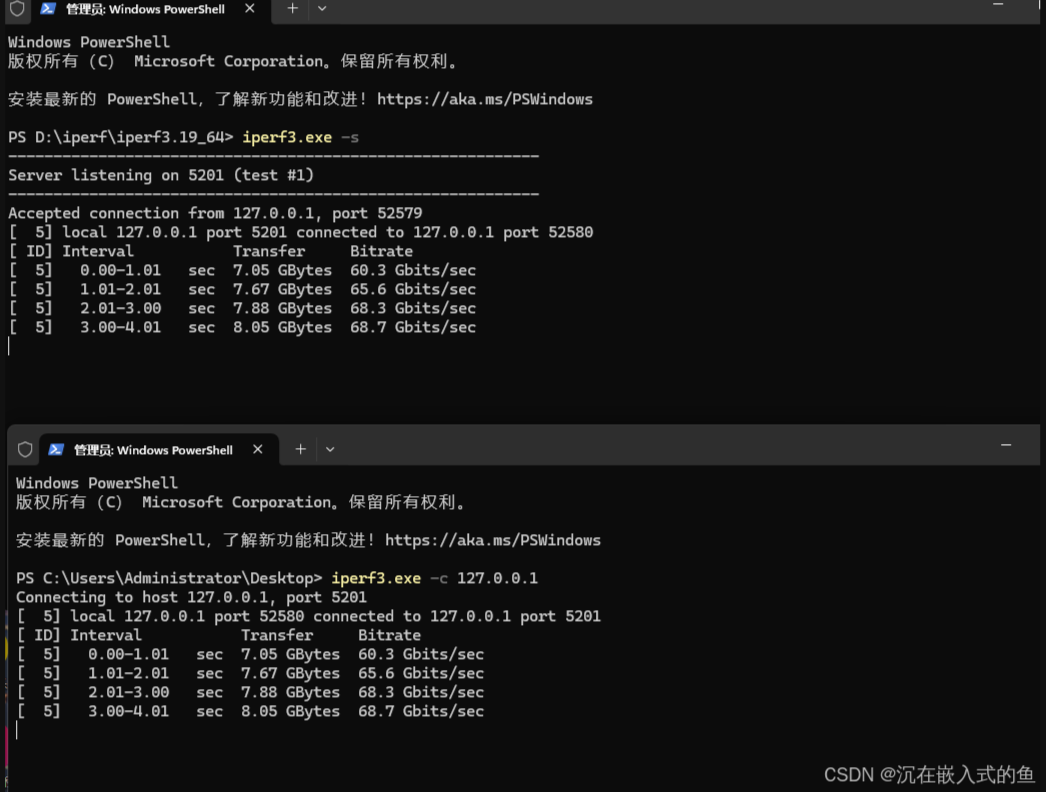1046x792 pixels.
Task: Click the iperf3.exe -s command text
Action: [300, 137]
